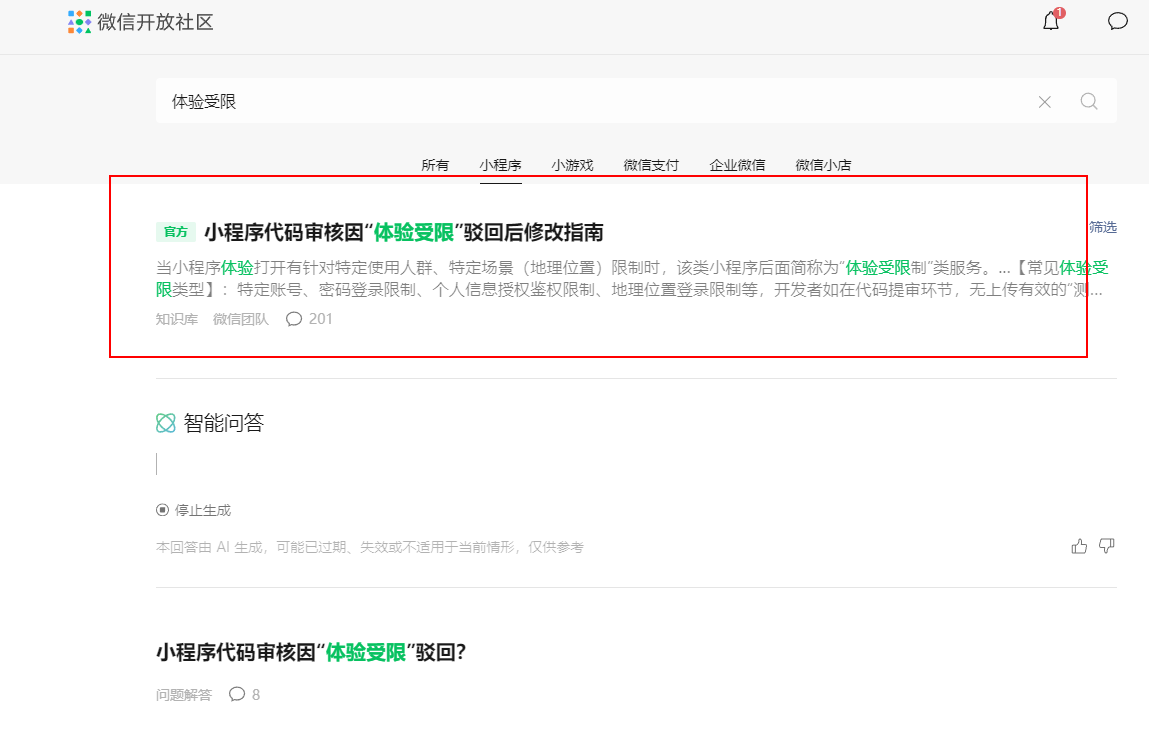The height and width of the screenshot is (732, 1149).
Task: Switch to the 所有 tab
Action: pyautogui.click(x=435, y=165)
